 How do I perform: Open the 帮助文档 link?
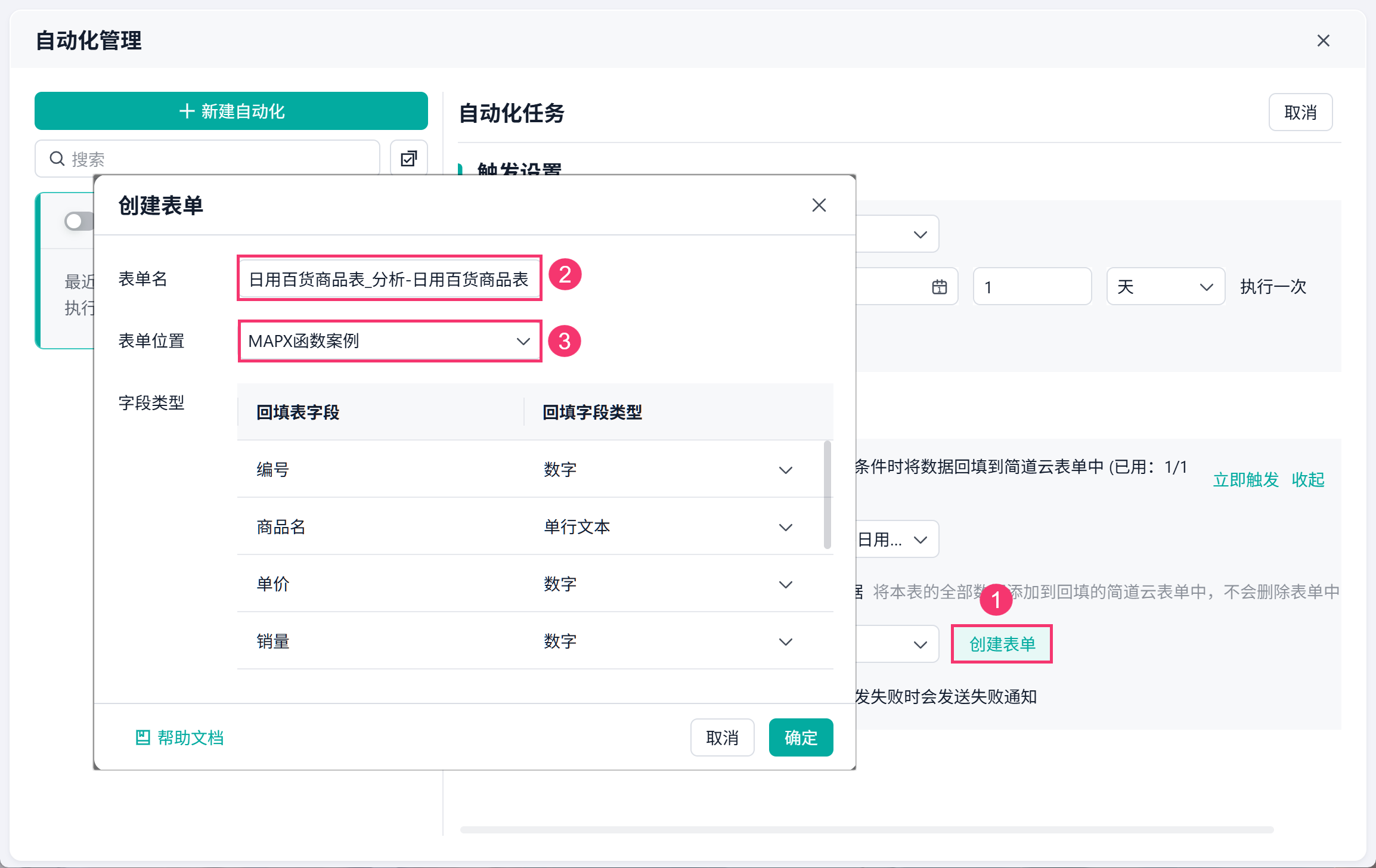click(190, 737)
